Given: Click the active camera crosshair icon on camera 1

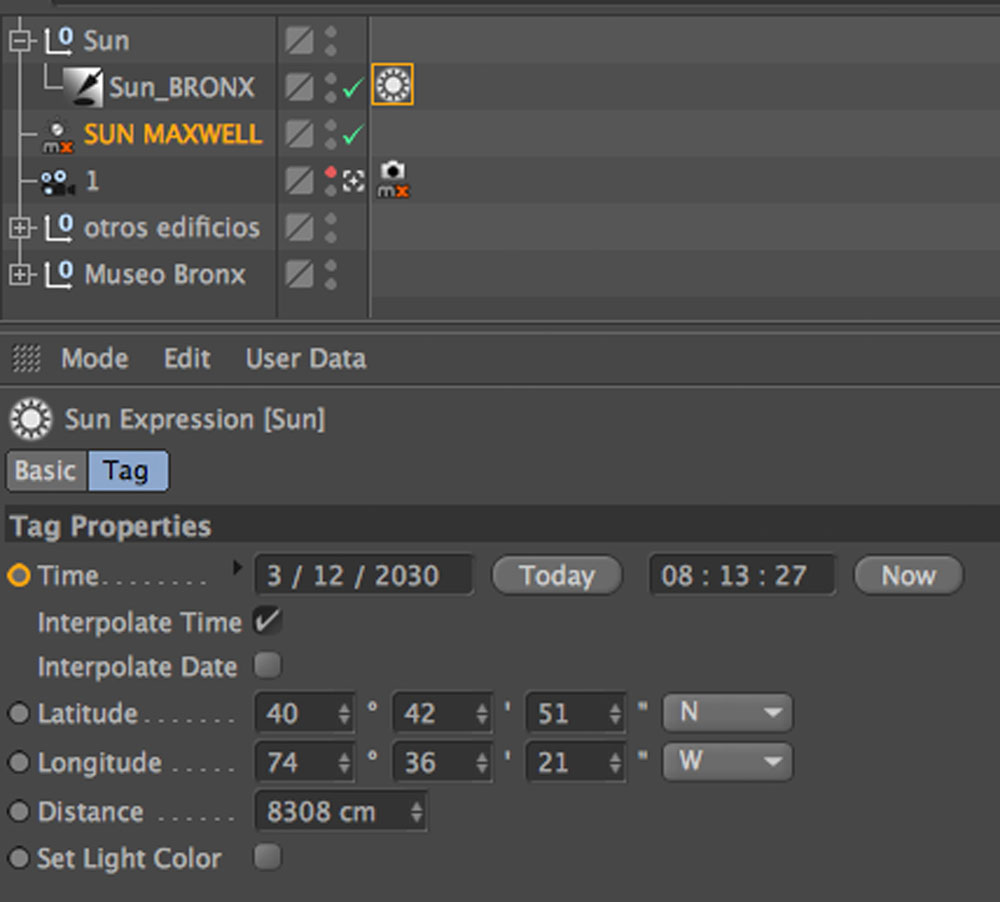Looking at the screenshot, I should [353, 181].
